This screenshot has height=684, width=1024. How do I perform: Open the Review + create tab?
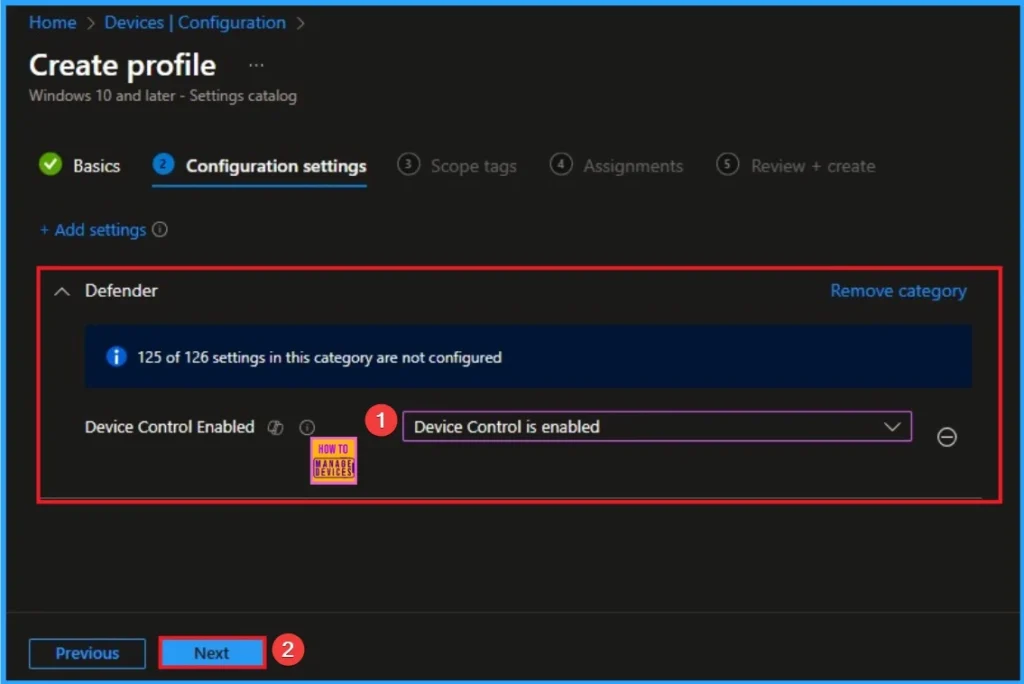tap(811, 165)
